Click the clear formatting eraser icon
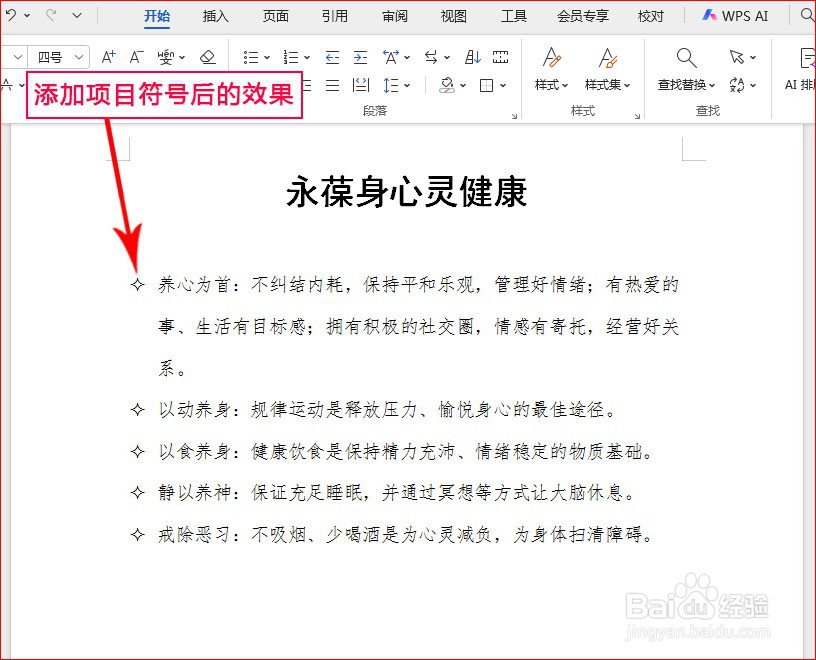 [x=208, y=58]
